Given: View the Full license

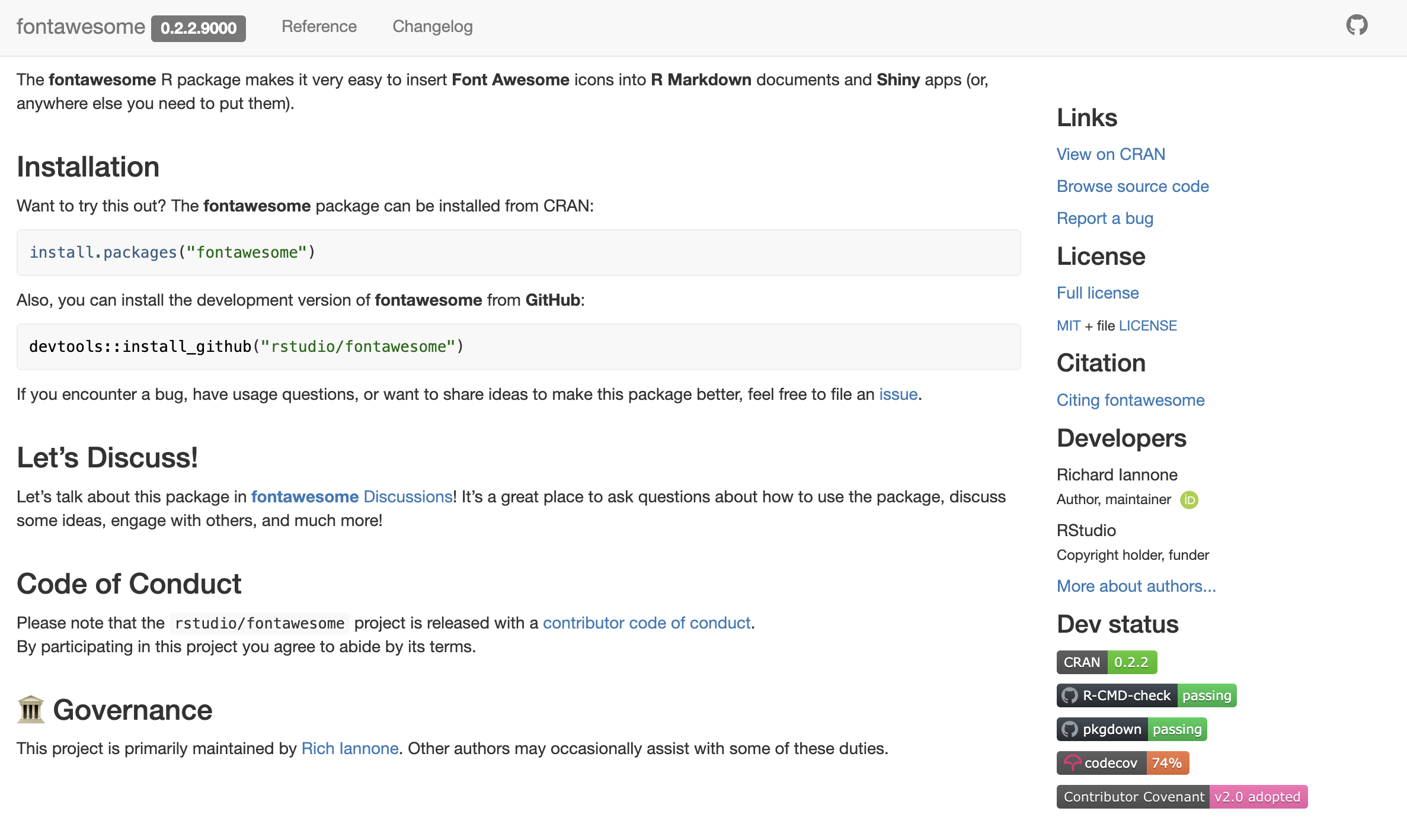Looking at the screenshot, I should point(1098,293).
